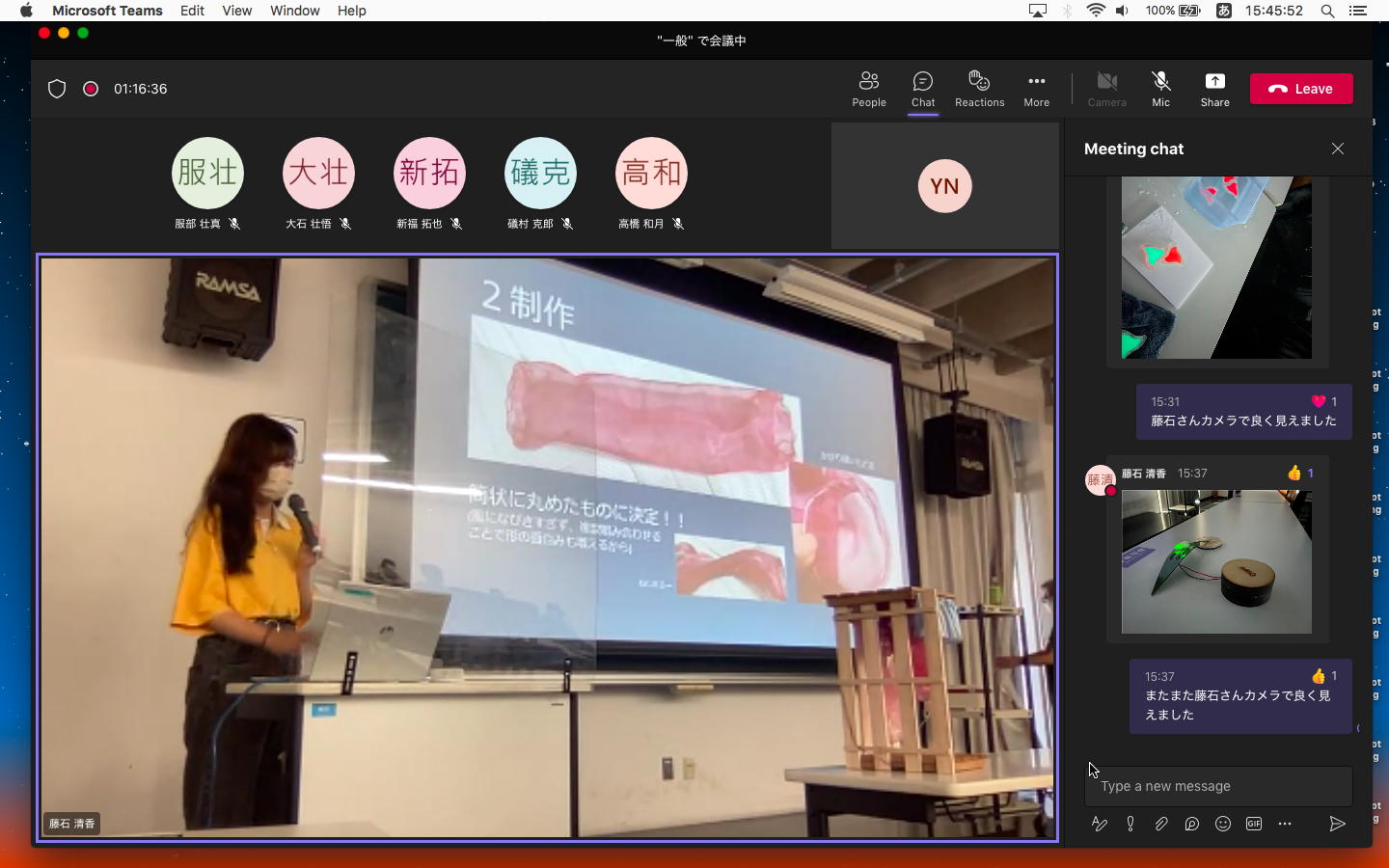This screenshot has height=868, width=1389.
Task: Close the Meeting chat panel
Action: [1337, 149]
